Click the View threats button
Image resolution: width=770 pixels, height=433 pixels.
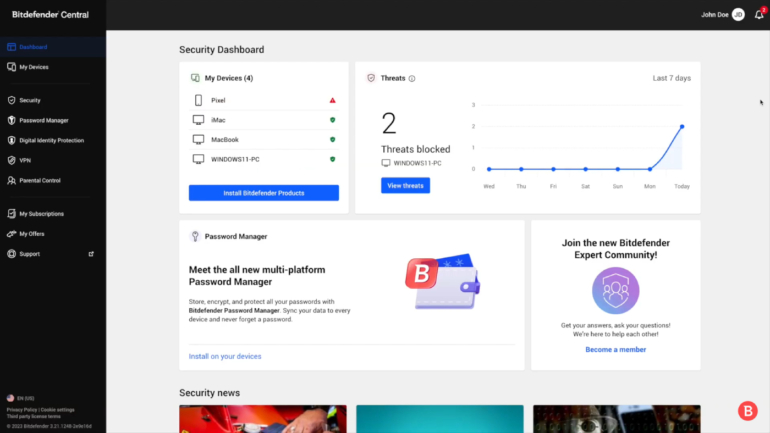click(x=405, y=186)
